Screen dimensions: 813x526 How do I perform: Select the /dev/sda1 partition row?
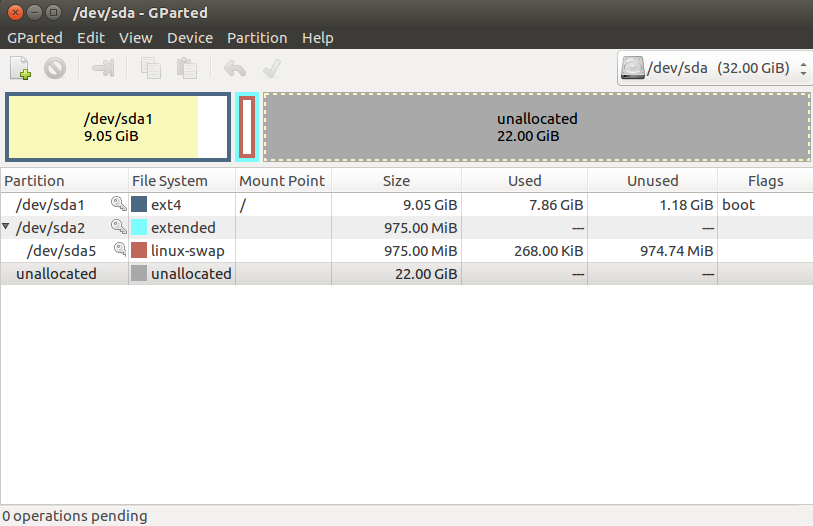tap(406, 204)
